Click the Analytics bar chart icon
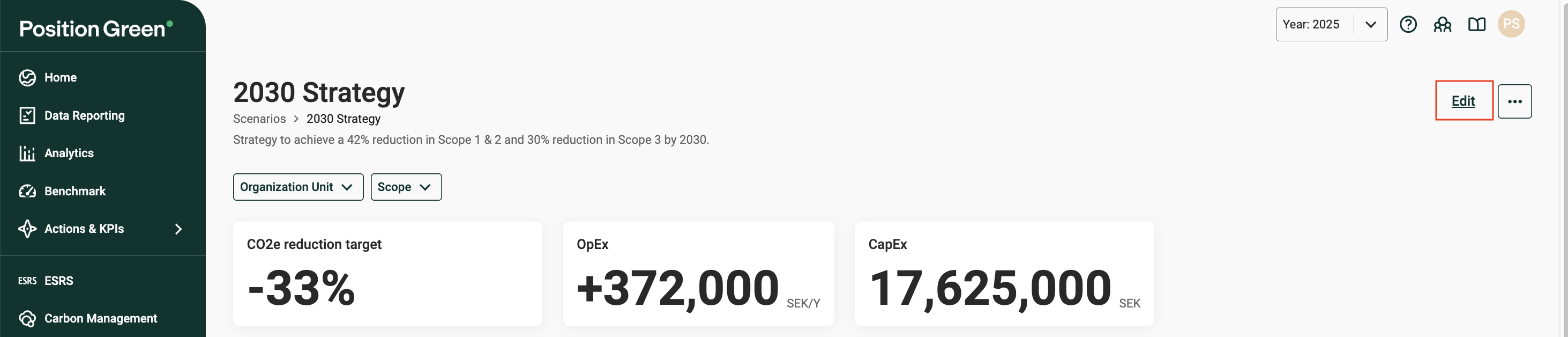 coord(27,153)
